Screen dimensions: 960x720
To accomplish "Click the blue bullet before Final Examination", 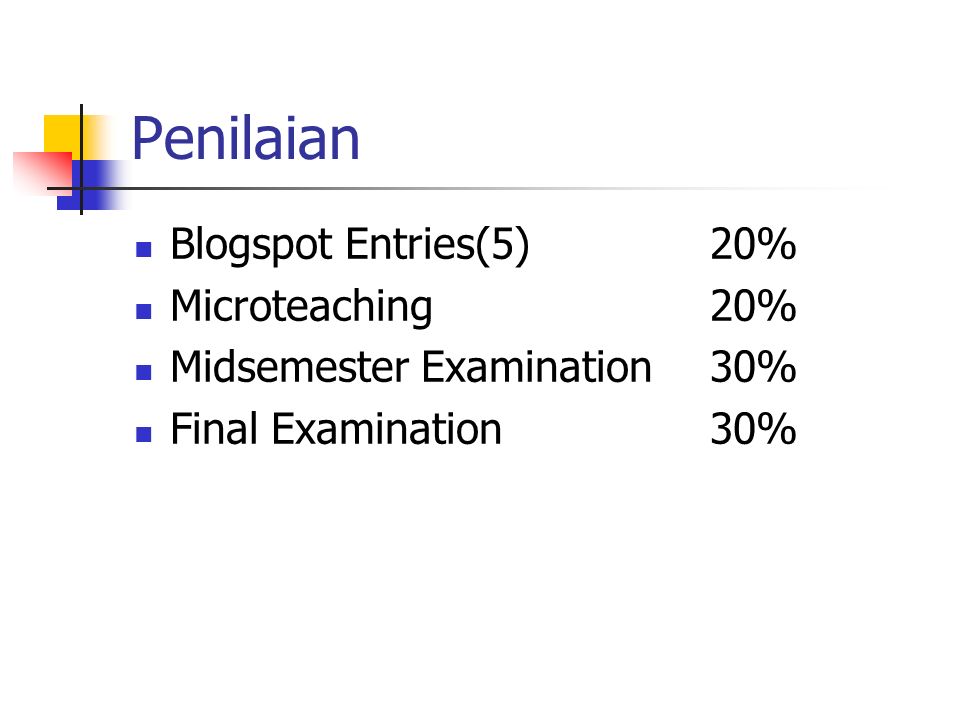I will pyautogui.click(x=143, y=434).
